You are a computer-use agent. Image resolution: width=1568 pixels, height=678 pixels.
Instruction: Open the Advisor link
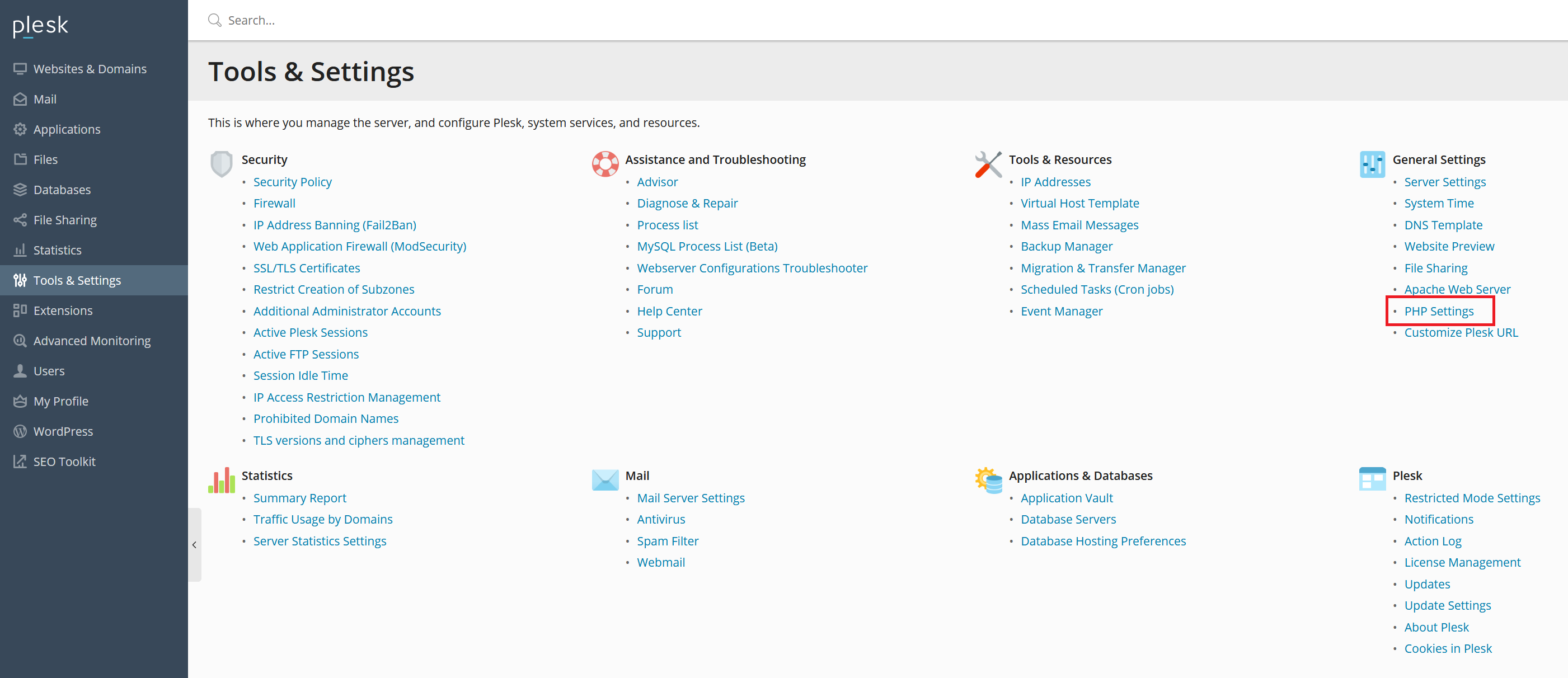[x=658, y=182]
